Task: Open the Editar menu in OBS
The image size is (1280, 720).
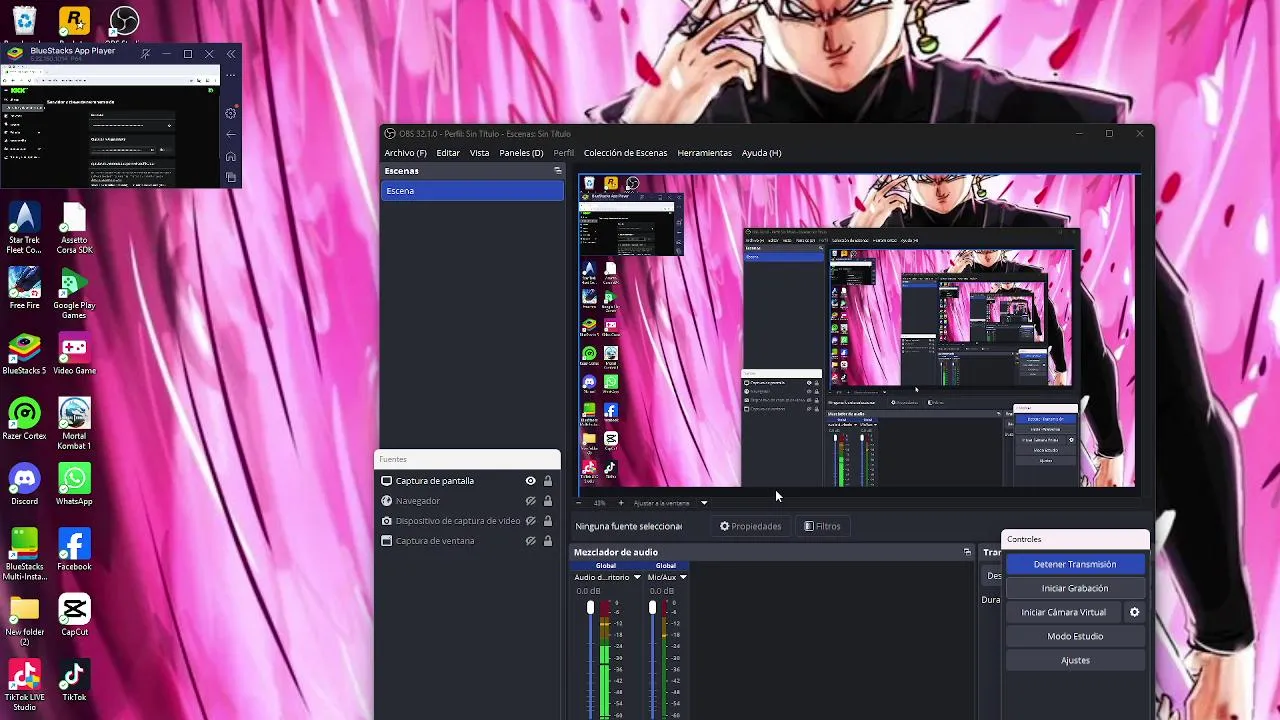Action: tap(448, 153)
